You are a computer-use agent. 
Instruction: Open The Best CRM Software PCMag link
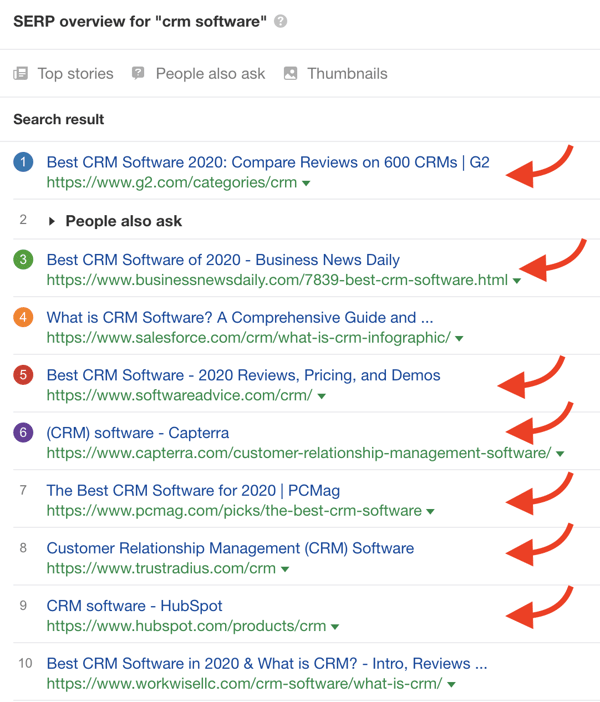pyautogui.click(x=193, y=491)
